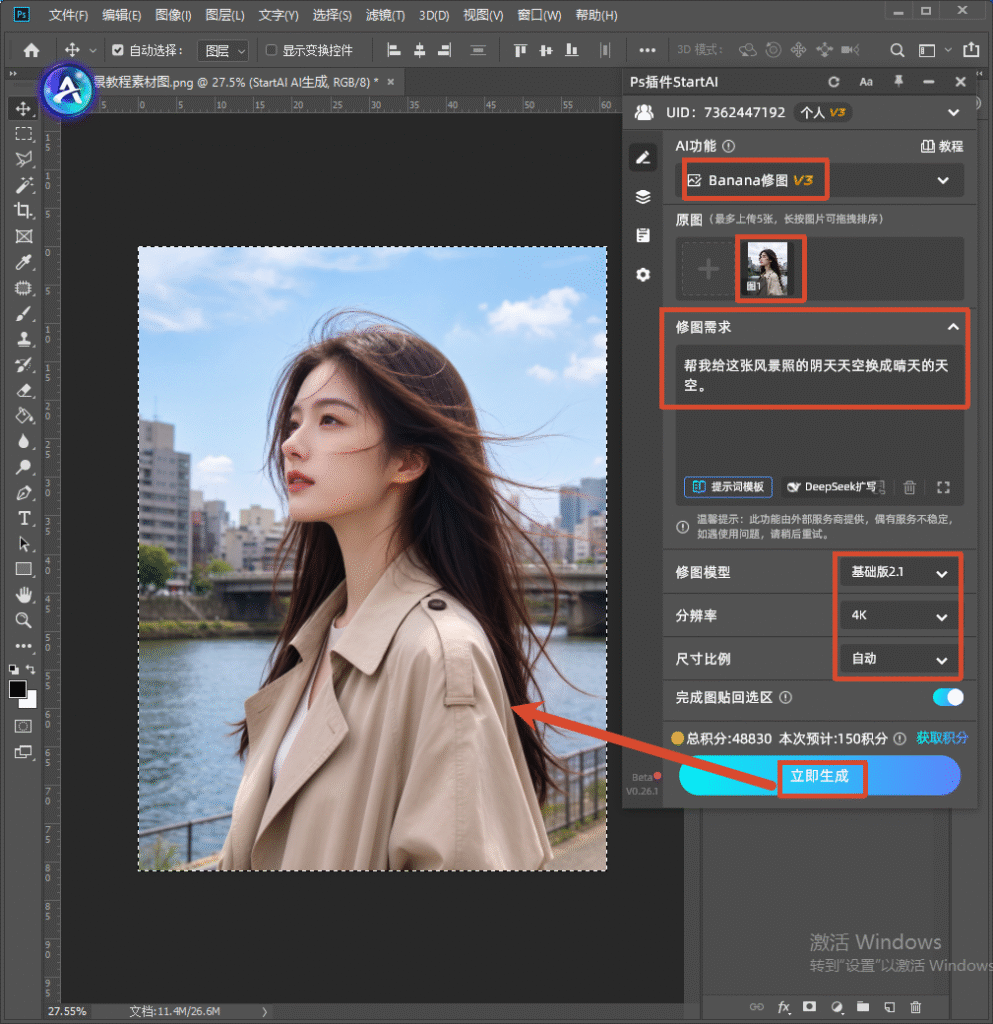Select the Magic Wand tool
This screenshot has height=1024, width=993.
(x=24, y=185)
